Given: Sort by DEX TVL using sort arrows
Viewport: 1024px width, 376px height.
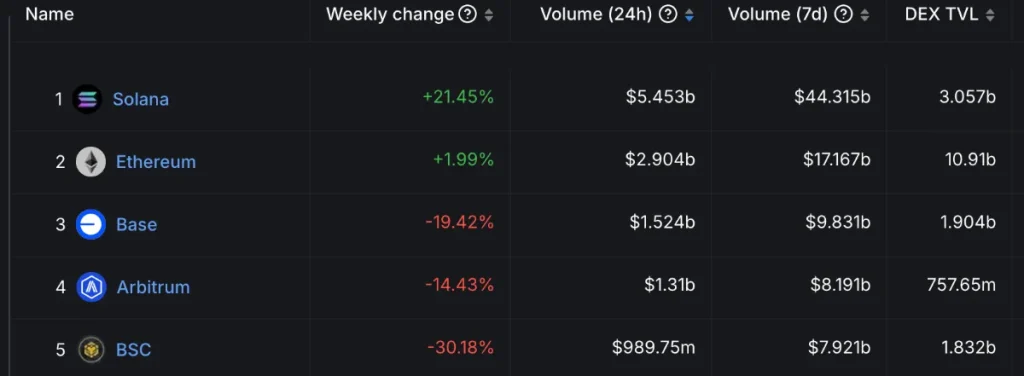Looking at the screenshot, I should tap(990, 15).
